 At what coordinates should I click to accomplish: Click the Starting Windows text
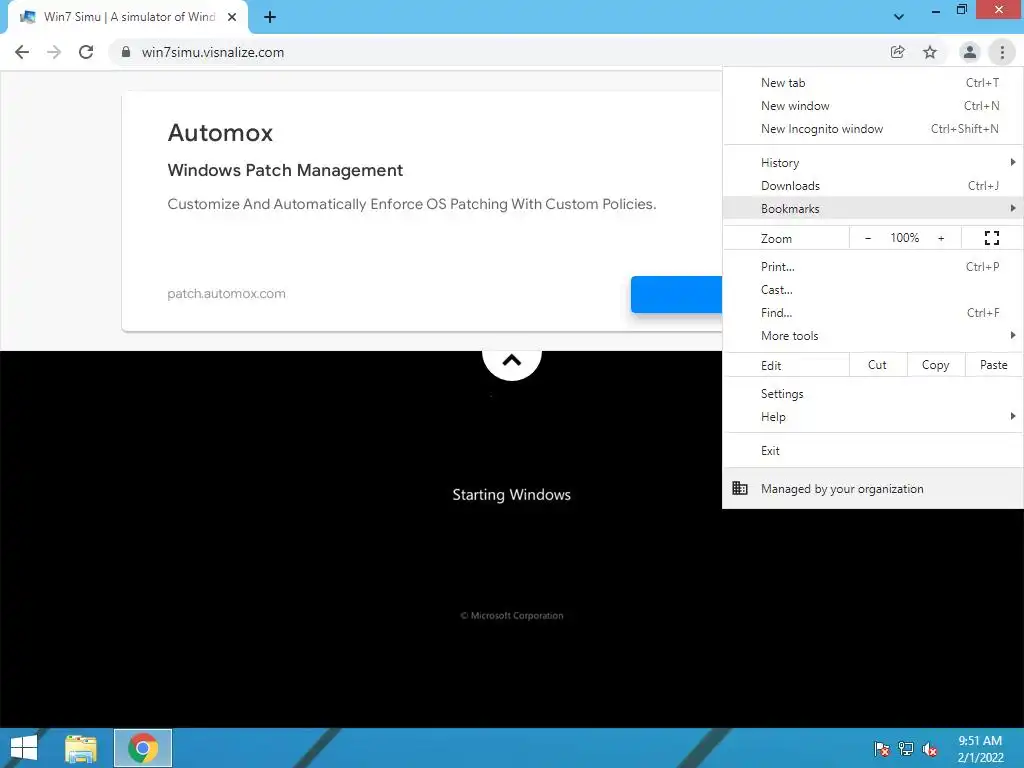[511, 494]
